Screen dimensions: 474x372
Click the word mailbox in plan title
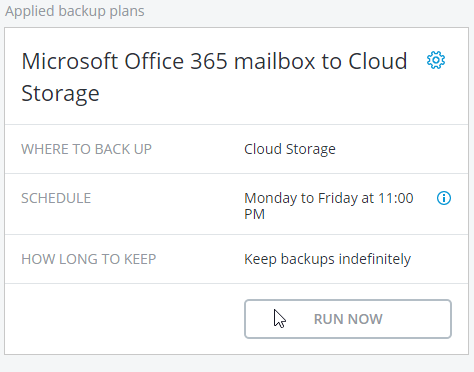point(274,61)
